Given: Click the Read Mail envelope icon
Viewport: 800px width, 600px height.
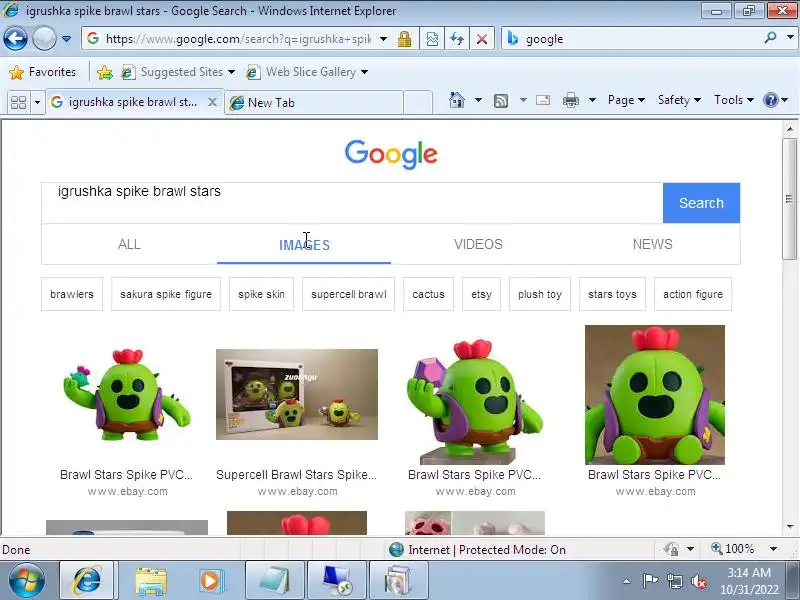Looking at the screenshot, I should click(543, 100).
